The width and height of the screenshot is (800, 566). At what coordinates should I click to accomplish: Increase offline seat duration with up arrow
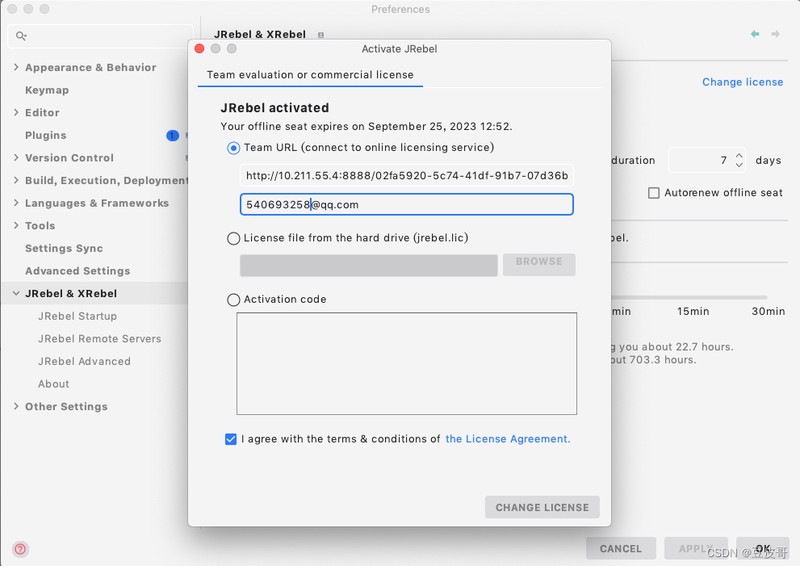click(739, 155)
